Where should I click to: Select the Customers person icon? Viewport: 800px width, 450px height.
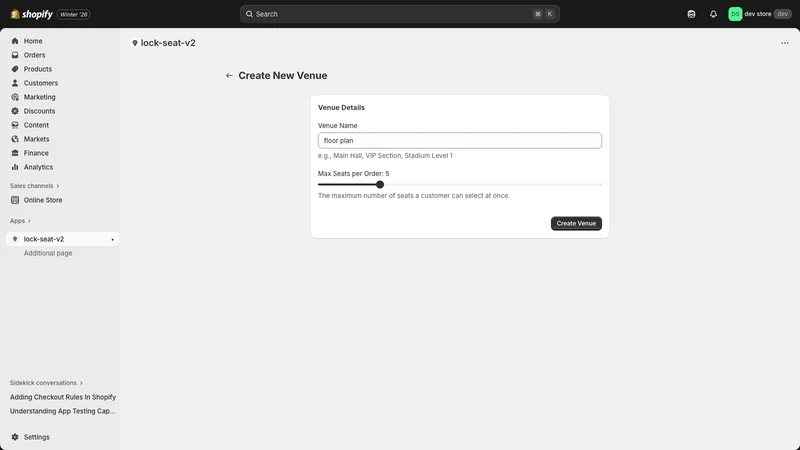pyautogui.click(x=15, y=83)
